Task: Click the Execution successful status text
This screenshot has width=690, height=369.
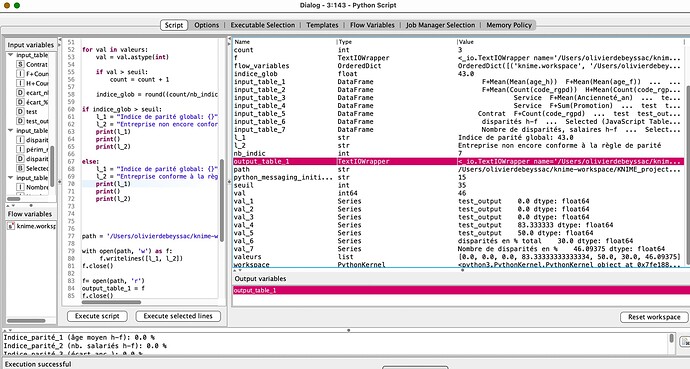Action: point(37,364)
